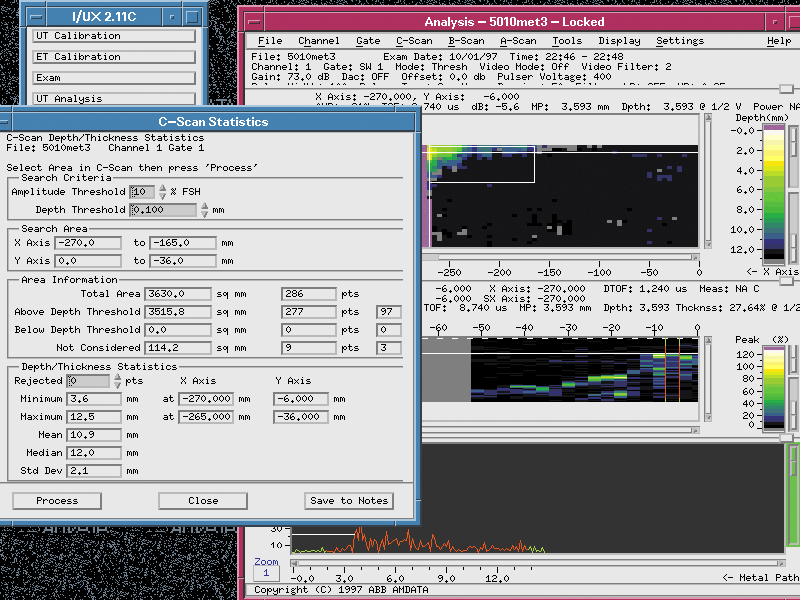
Task: Click the C-Scan vertical scrollbar
Action: pyautogui.click(x=708, y=181)
